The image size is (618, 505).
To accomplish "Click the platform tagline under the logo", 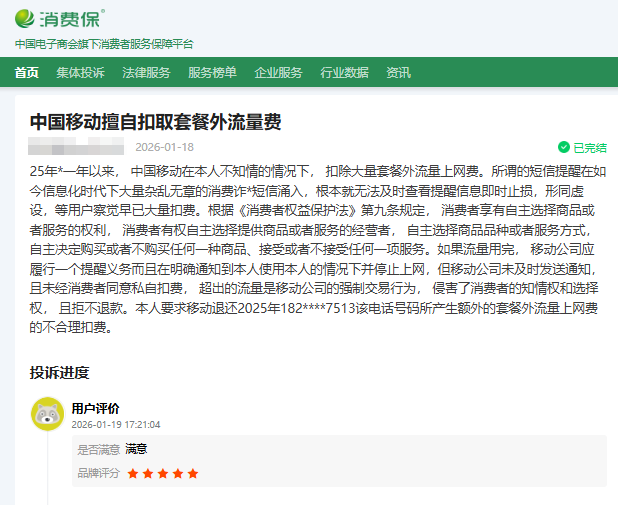I will [104, 44].
